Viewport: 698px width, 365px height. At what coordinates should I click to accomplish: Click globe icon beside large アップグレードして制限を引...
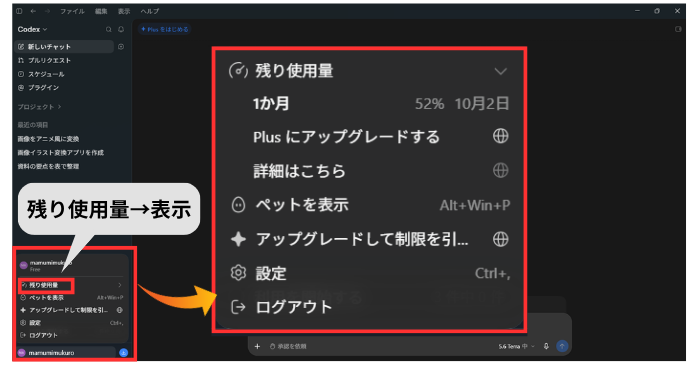(x=501, y=239)
